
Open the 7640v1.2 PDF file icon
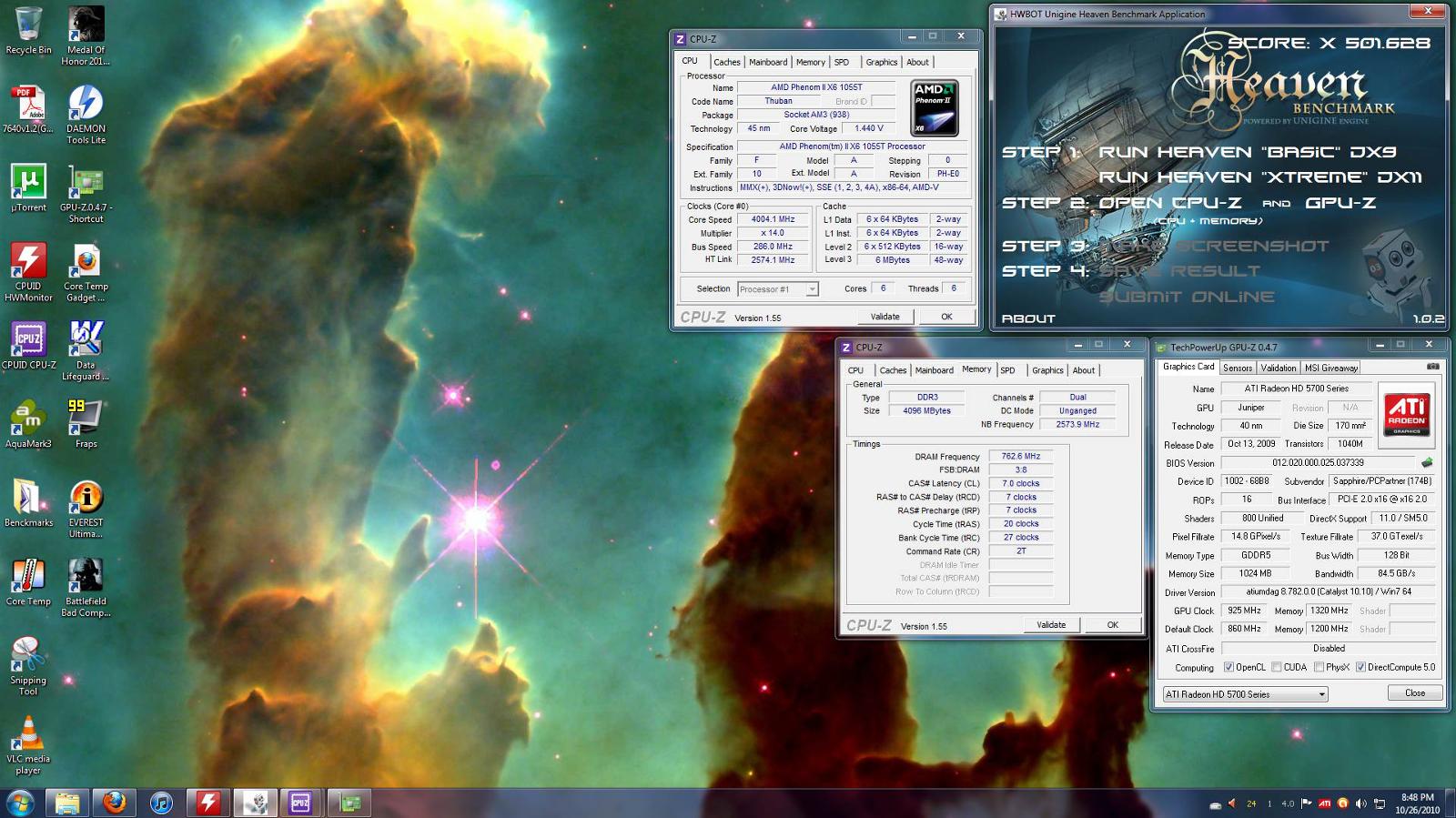(28, 109)
